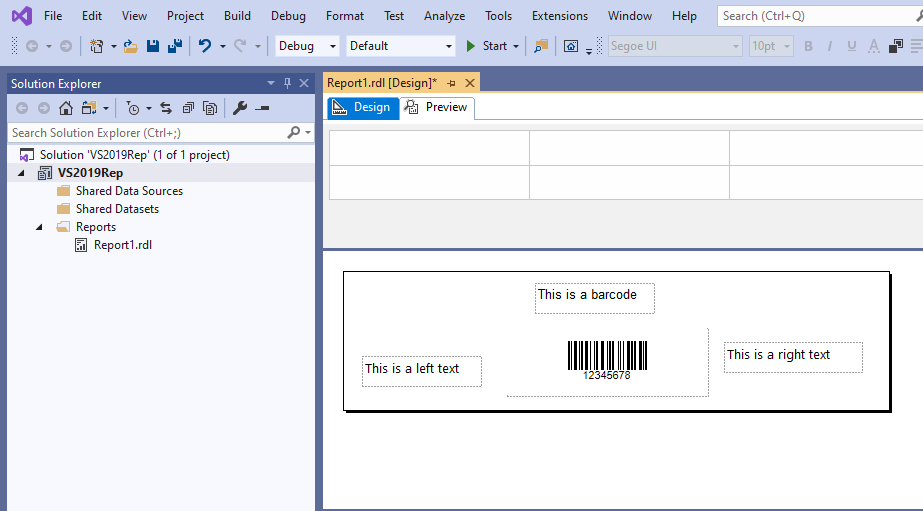Collapse the VS2019Rep project node

(21, 173)
